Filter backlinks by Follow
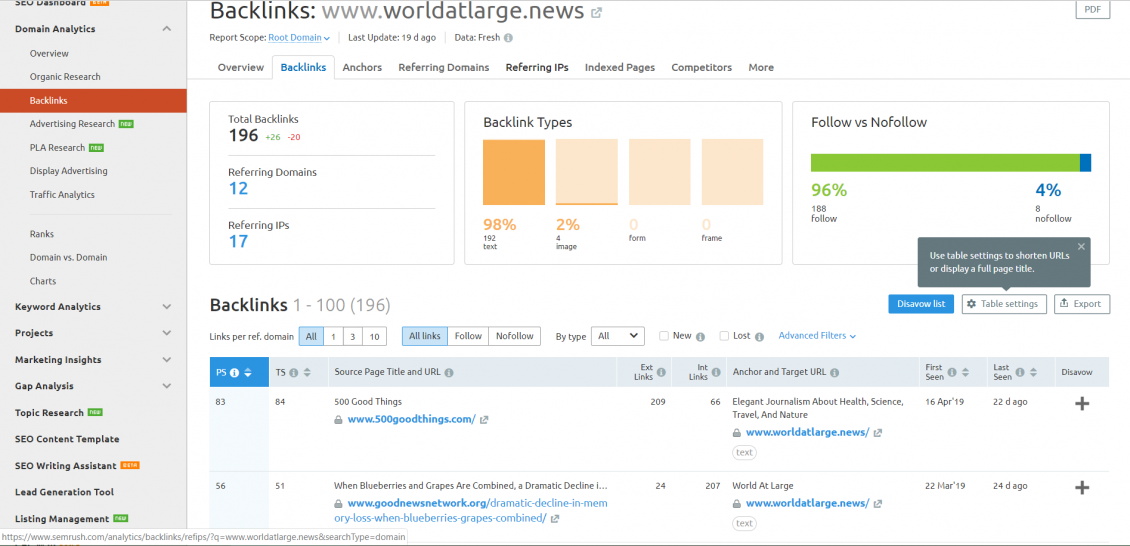This screenshot has width=1130, height=546. [468, 336]
